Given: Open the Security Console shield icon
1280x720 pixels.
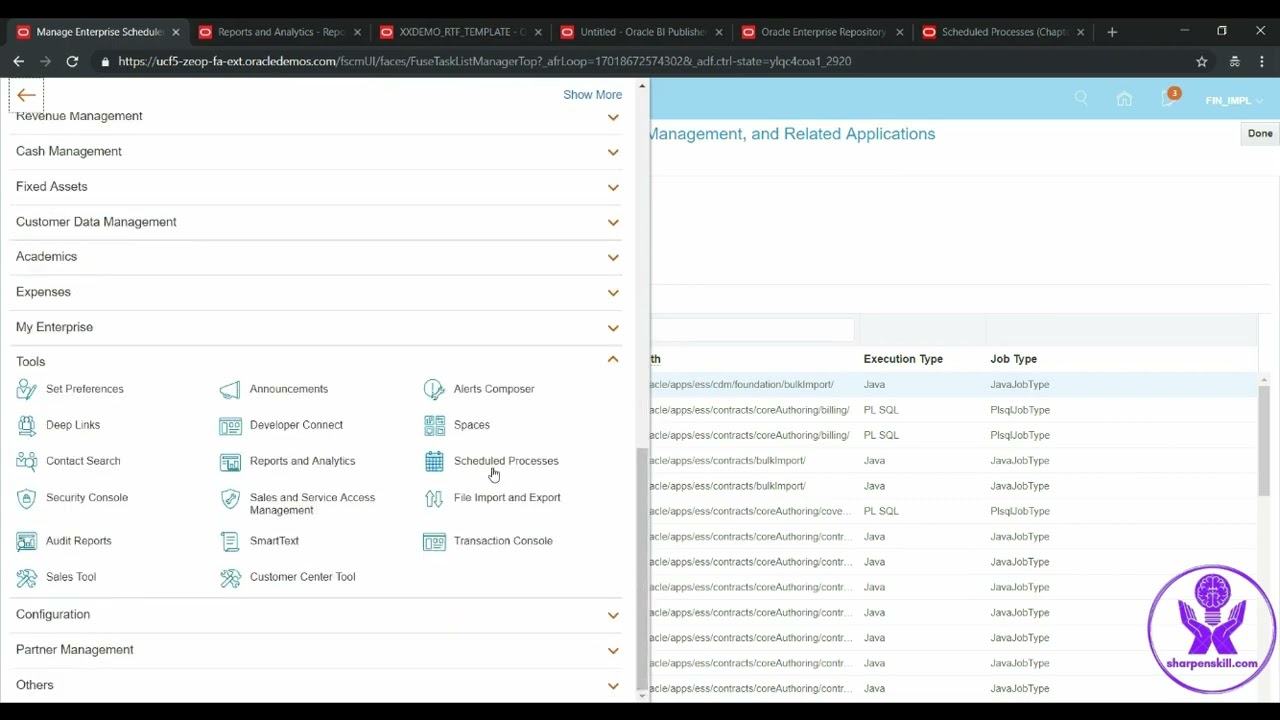Looking at the screenshot, I should [27, 497].
